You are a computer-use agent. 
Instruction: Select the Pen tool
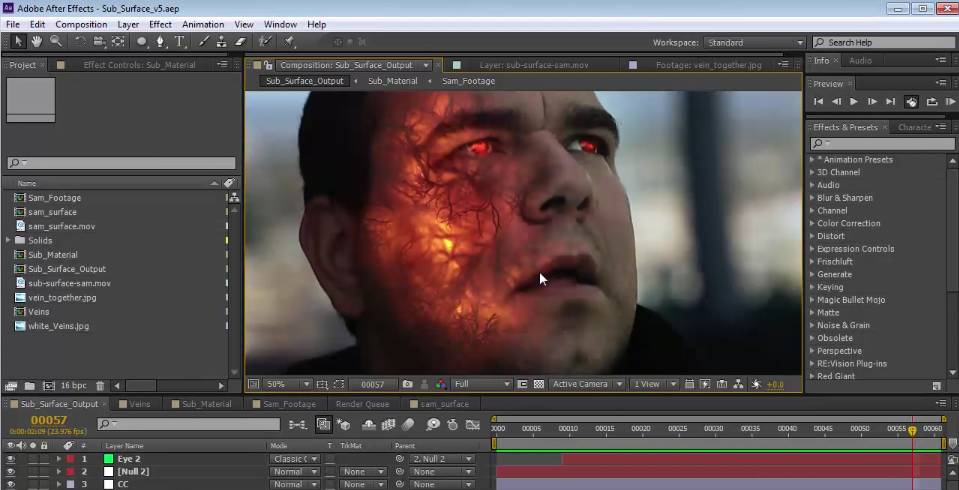point(160,42)
